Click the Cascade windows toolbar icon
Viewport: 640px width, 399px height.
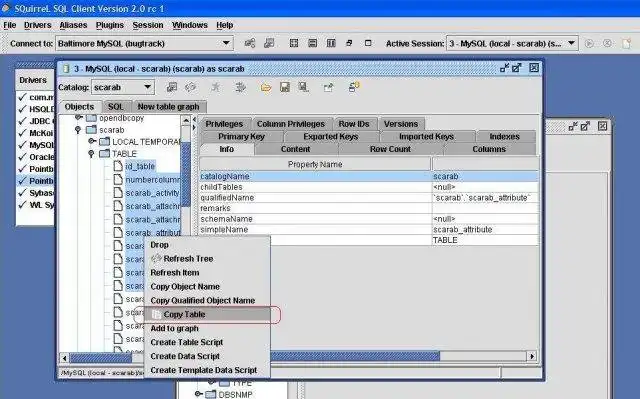click(349, 43)
